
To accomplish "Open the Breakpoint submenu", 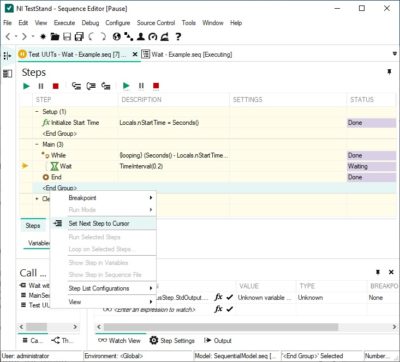I will (103, 198).
